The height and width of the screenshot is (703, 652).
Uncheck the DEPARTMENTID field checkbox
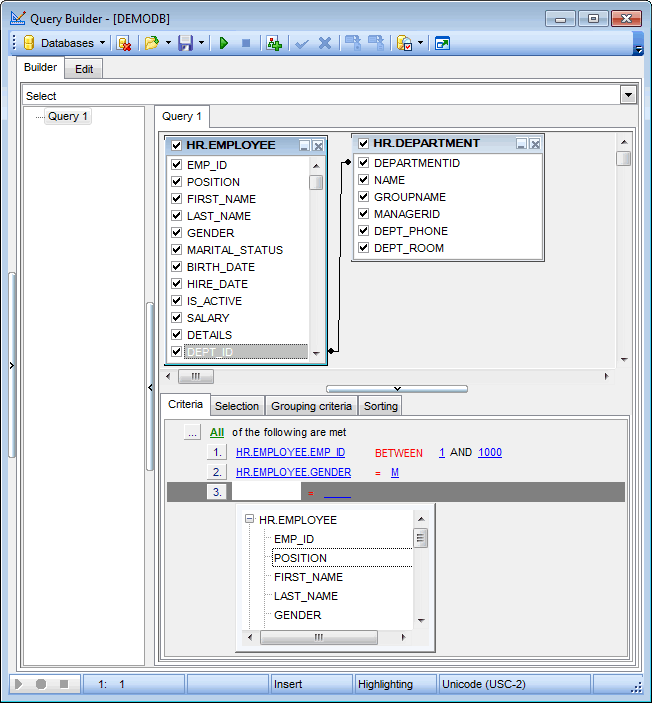(363, 163)
